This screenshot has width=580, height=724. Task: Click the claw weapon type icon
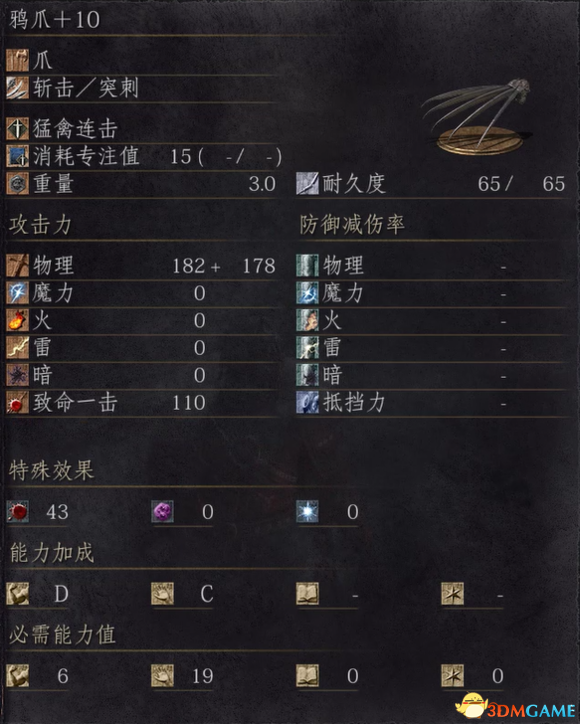click(x=18, y=60)
